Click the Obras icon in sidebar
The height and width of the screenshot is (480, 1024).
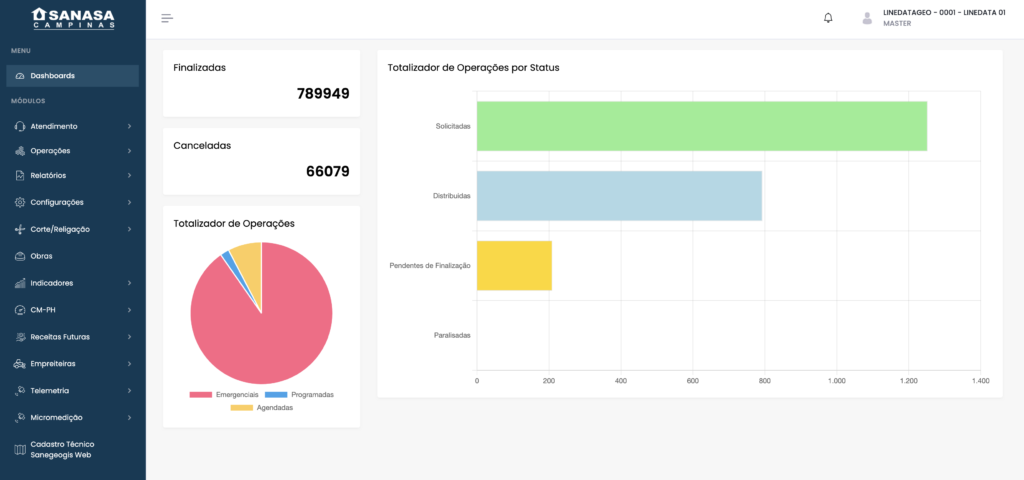(x=20, y=256)
